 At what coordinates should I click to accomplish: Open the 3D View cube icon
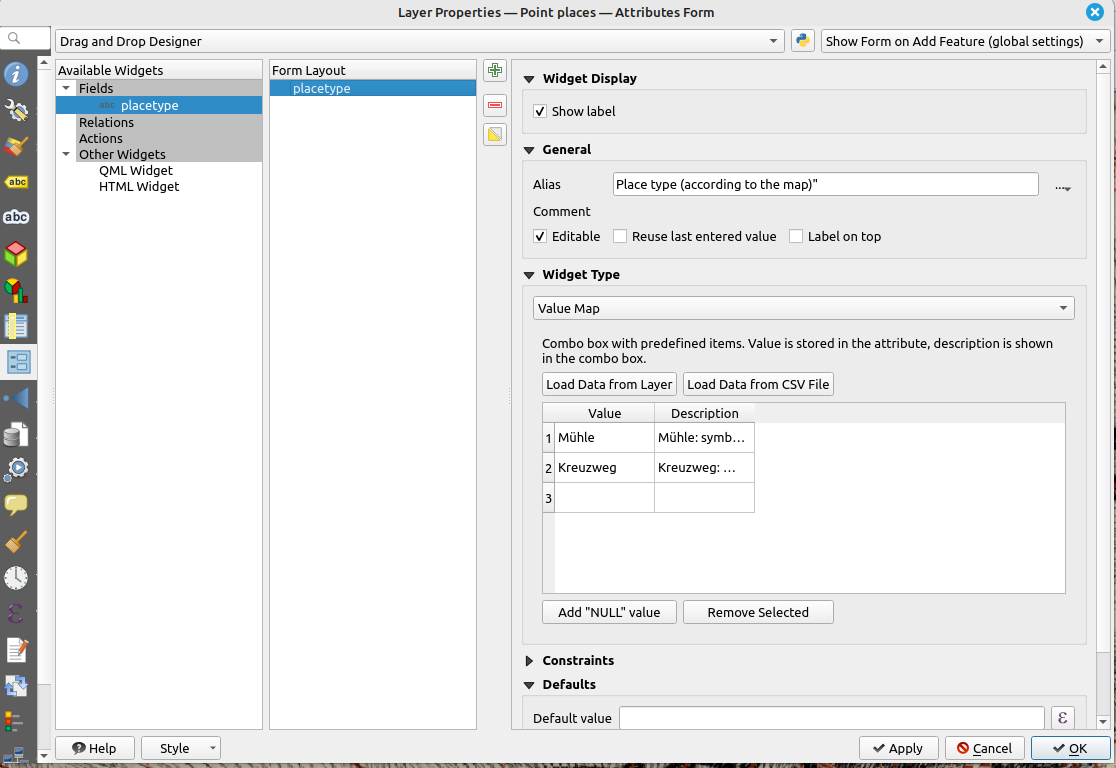pos(16,253)
